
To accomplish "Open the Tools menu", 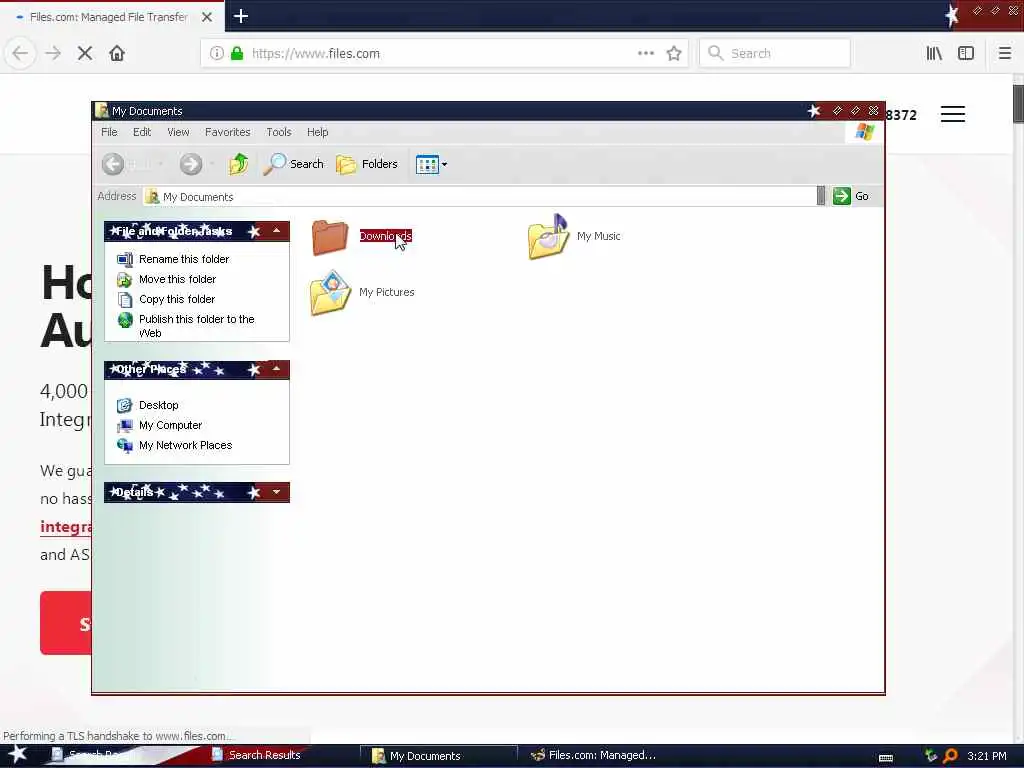I will (x=279, y=132).
